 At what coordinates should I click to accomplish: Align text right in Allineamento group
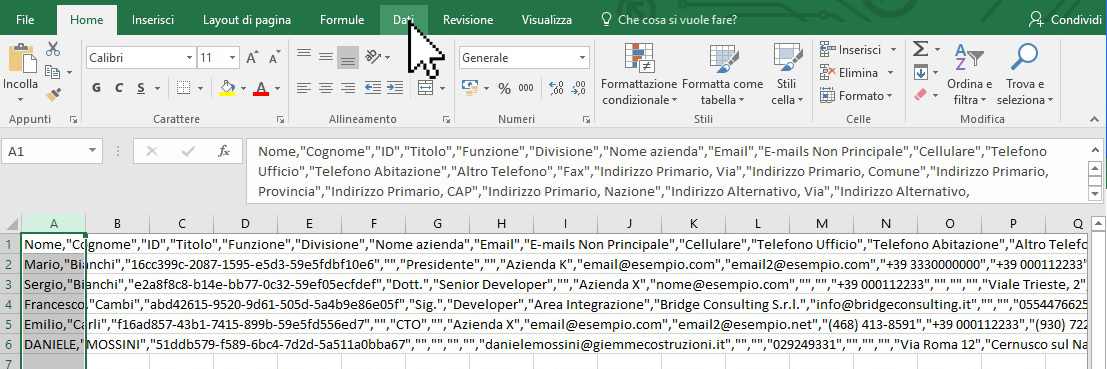(x=347, y=88)
